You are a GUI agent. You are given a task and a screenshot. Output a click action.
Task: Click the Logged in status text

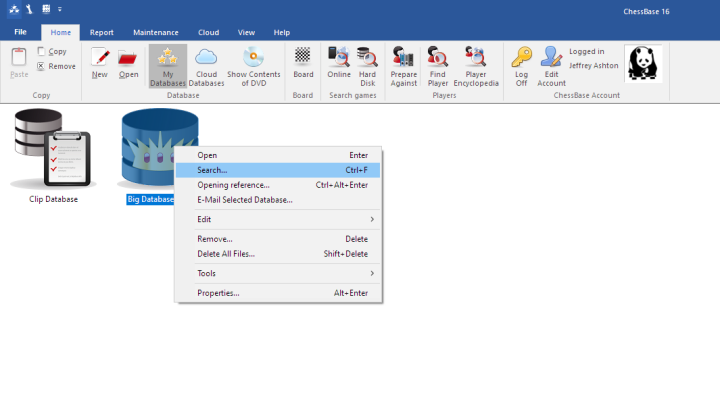pyautogui.click(x=587, y=51)
